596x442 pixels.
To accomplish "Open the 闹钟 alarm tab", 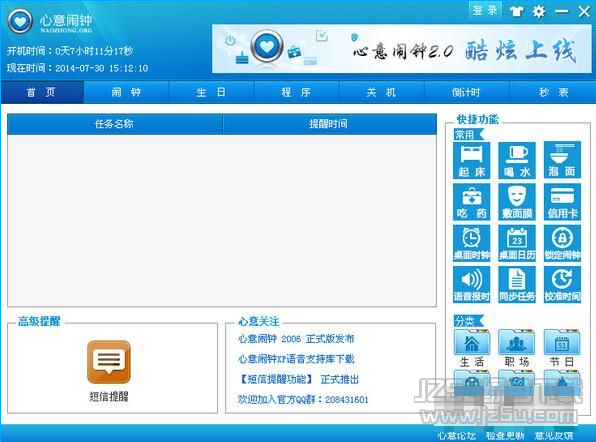I will pyautogui.click(x=126, y=92).
